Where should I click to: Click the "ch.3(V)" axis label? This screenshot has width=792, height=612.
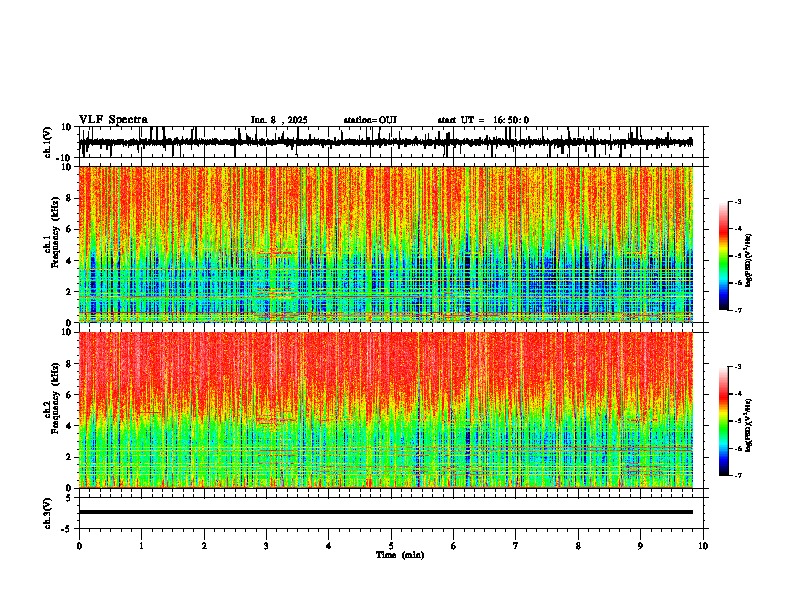[x=48, y=513]
